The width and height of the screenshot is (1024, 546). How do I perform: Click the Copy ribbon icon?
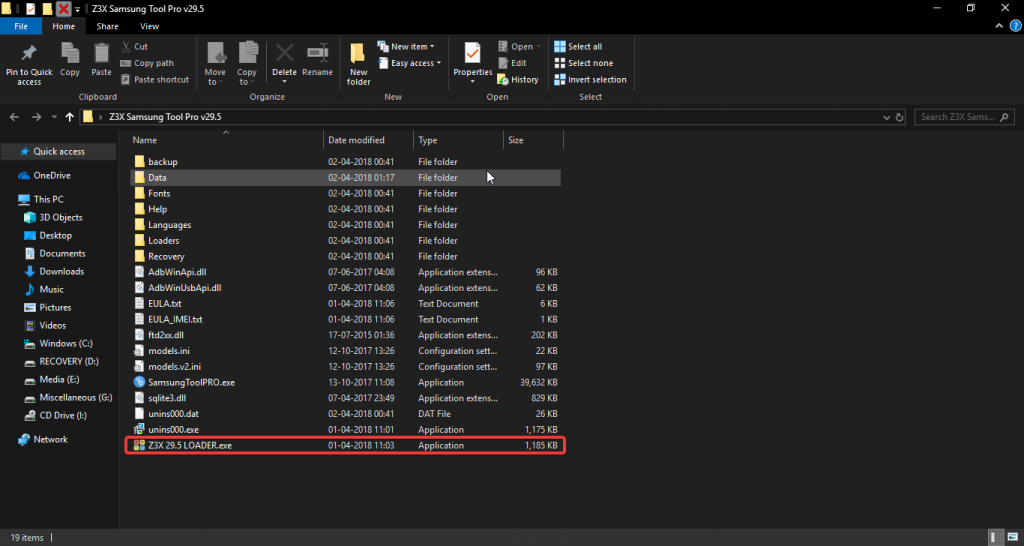coord(70,53)
